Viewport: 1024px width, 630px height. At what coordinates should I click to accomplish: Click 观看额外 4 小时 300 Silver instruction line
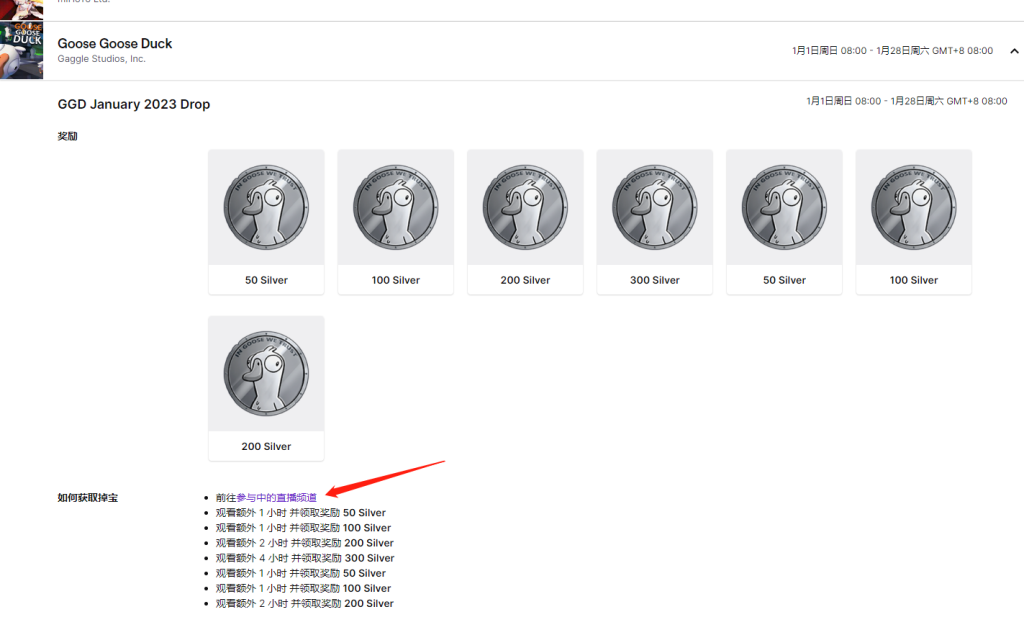305,558
